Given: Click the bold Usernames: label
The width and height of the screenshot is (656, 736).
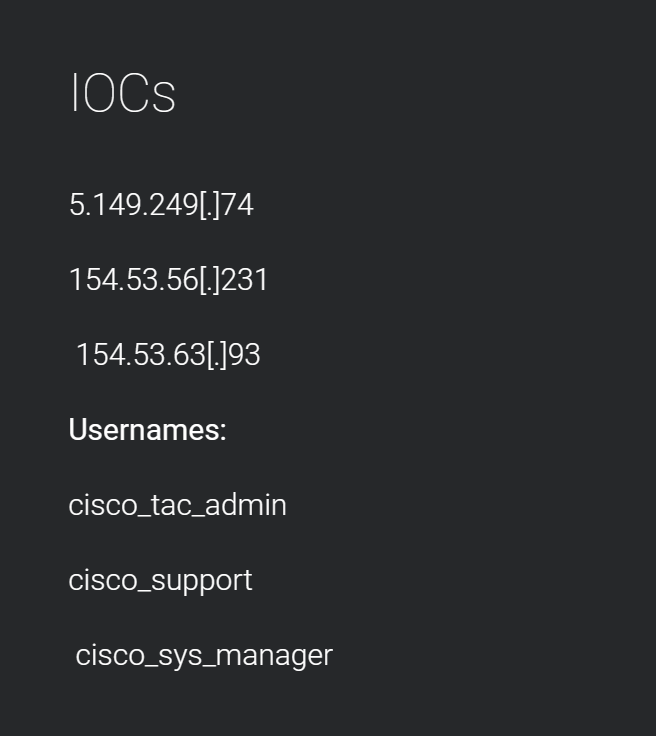Looking at the screenshot, I should [147, 429].
